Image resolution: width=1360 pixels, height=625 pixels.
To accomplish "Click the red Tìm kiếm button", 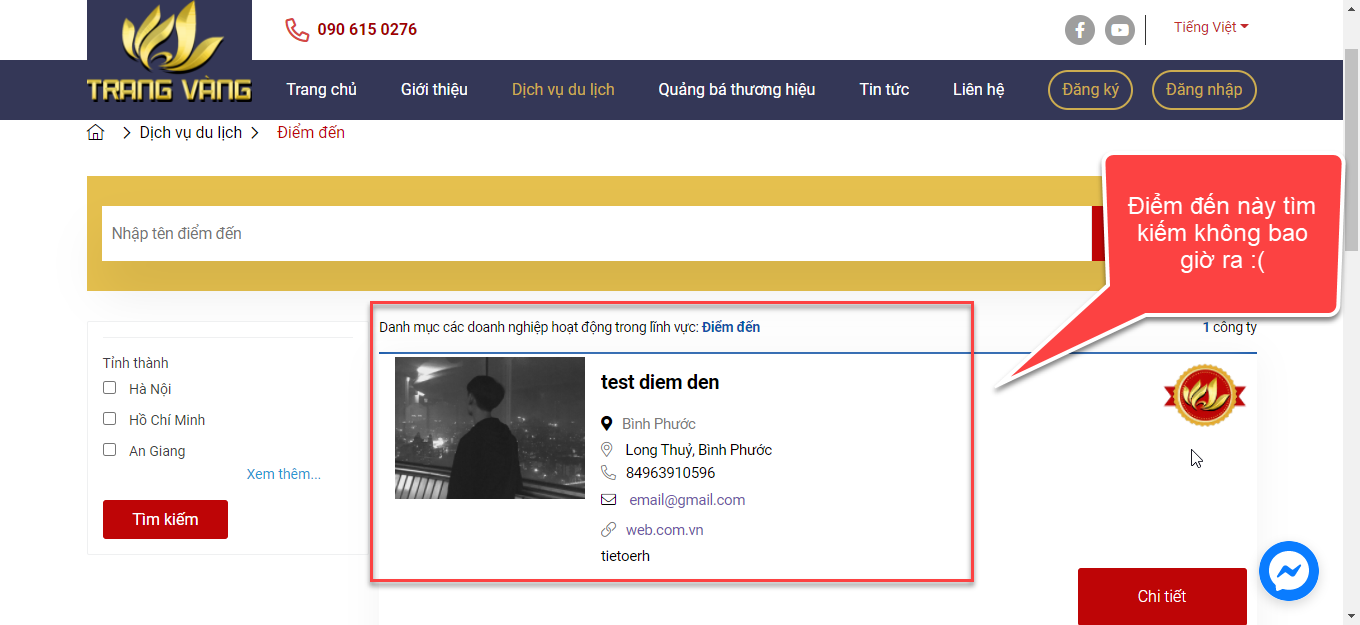I will (165, 519).
